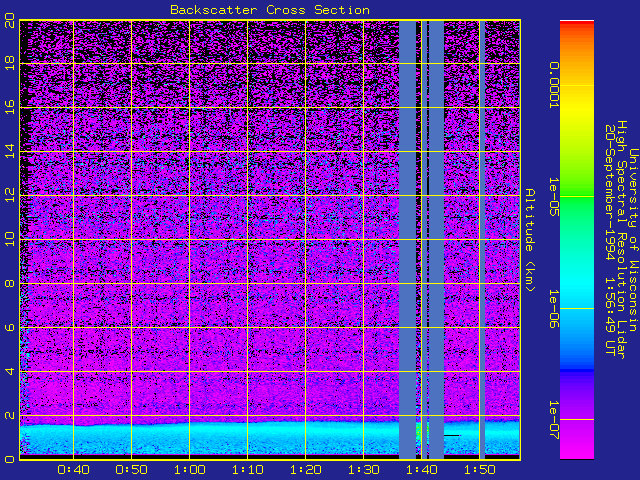
Task: Click the altitude label 0
Action: pos(10,459)
